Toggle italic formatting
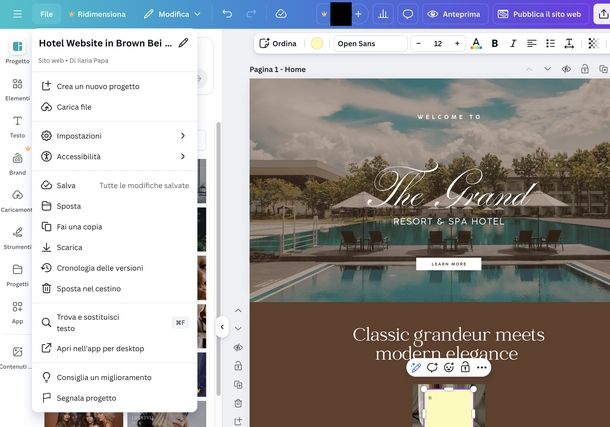Screen dimensions: 610x427 [513, 44]
